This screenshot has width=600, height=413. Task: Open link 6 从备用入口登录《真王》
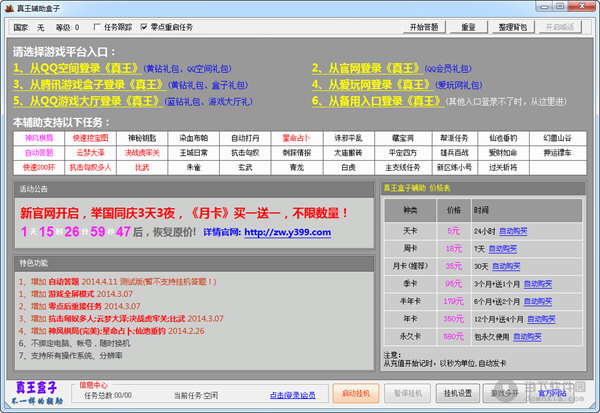tap(377, 101)
